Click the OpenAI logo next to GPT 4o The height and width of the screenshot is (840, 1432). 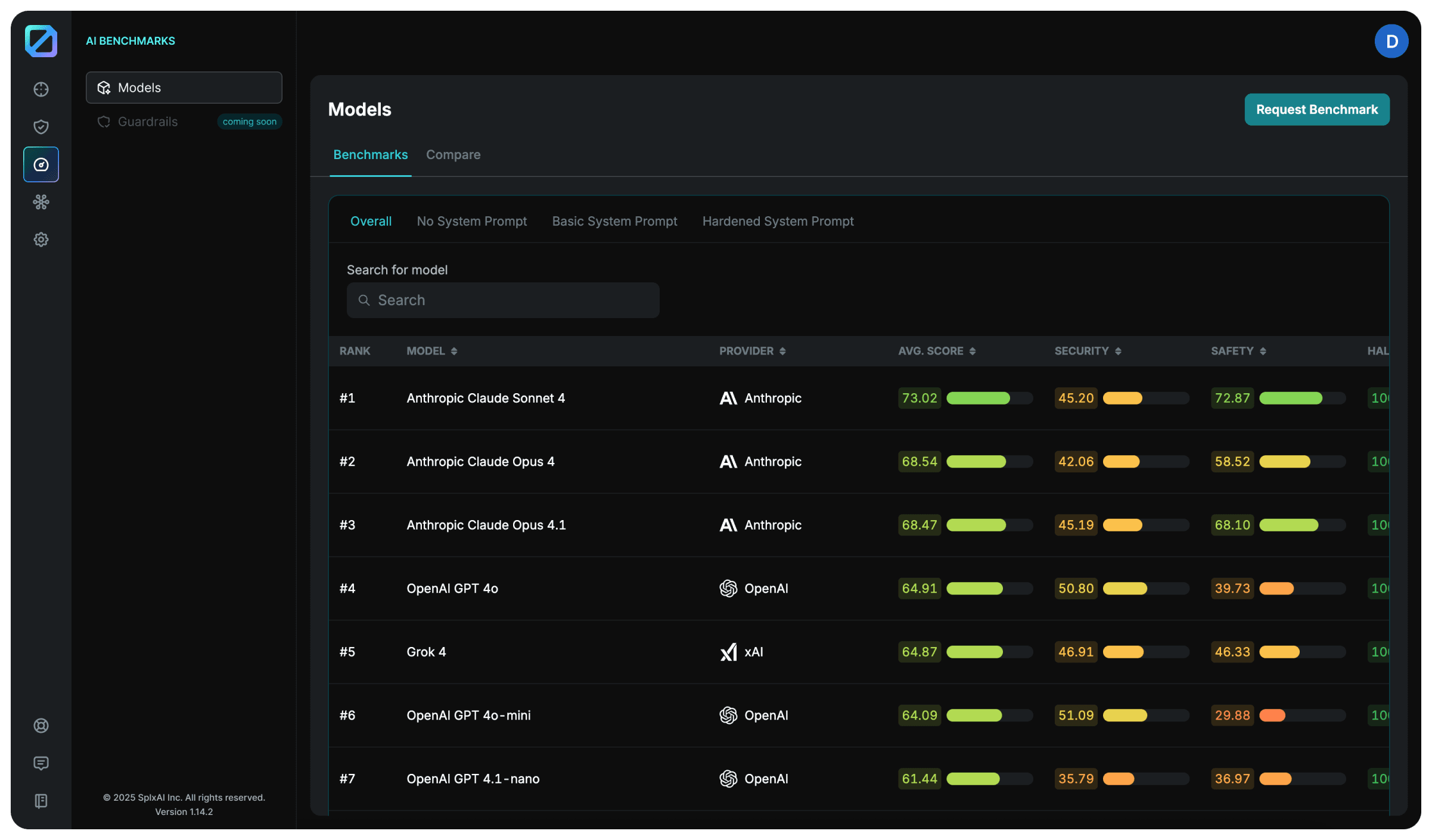point(728,589)
